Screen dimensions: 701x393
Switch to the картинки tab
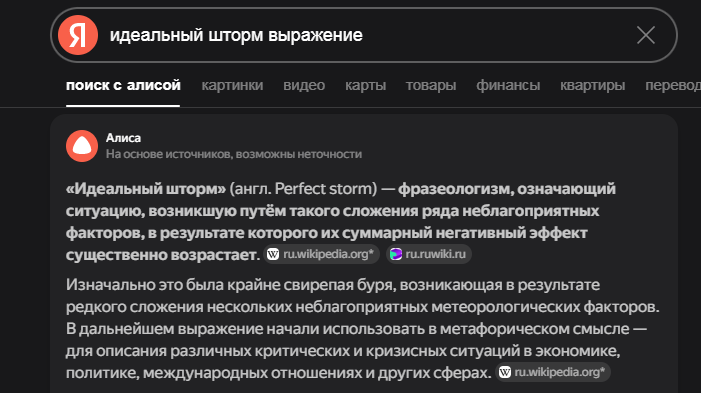point(232,85)
